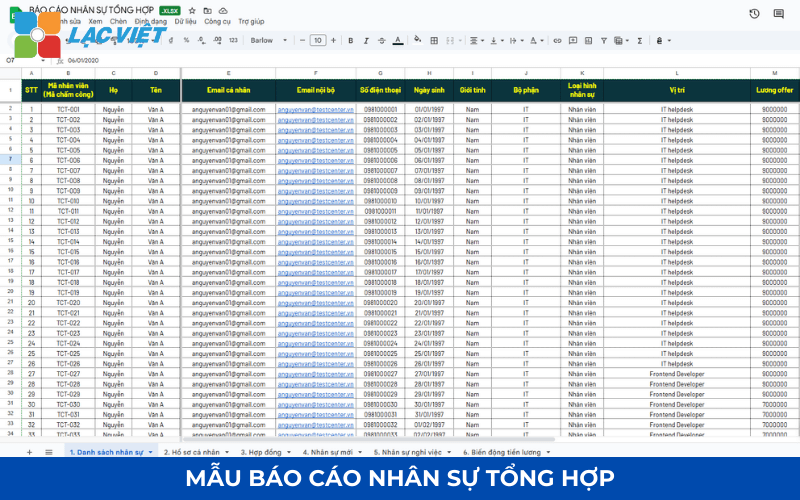
Task: Click internal email link in TCT-005 row
Action: tap(316, 150)
